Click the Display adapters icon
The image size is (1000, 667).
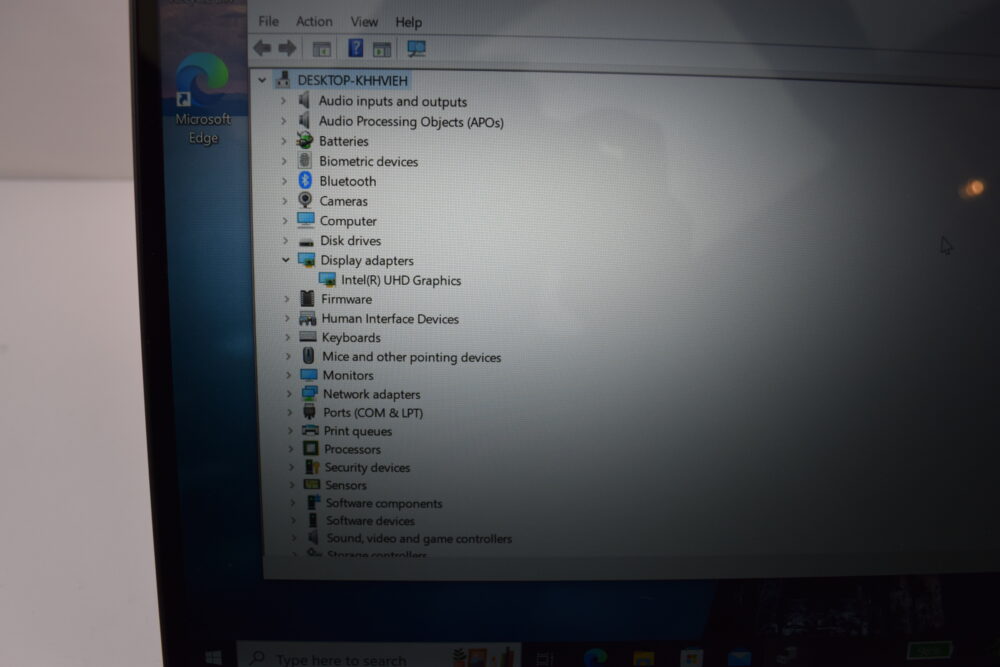[306, 260]
